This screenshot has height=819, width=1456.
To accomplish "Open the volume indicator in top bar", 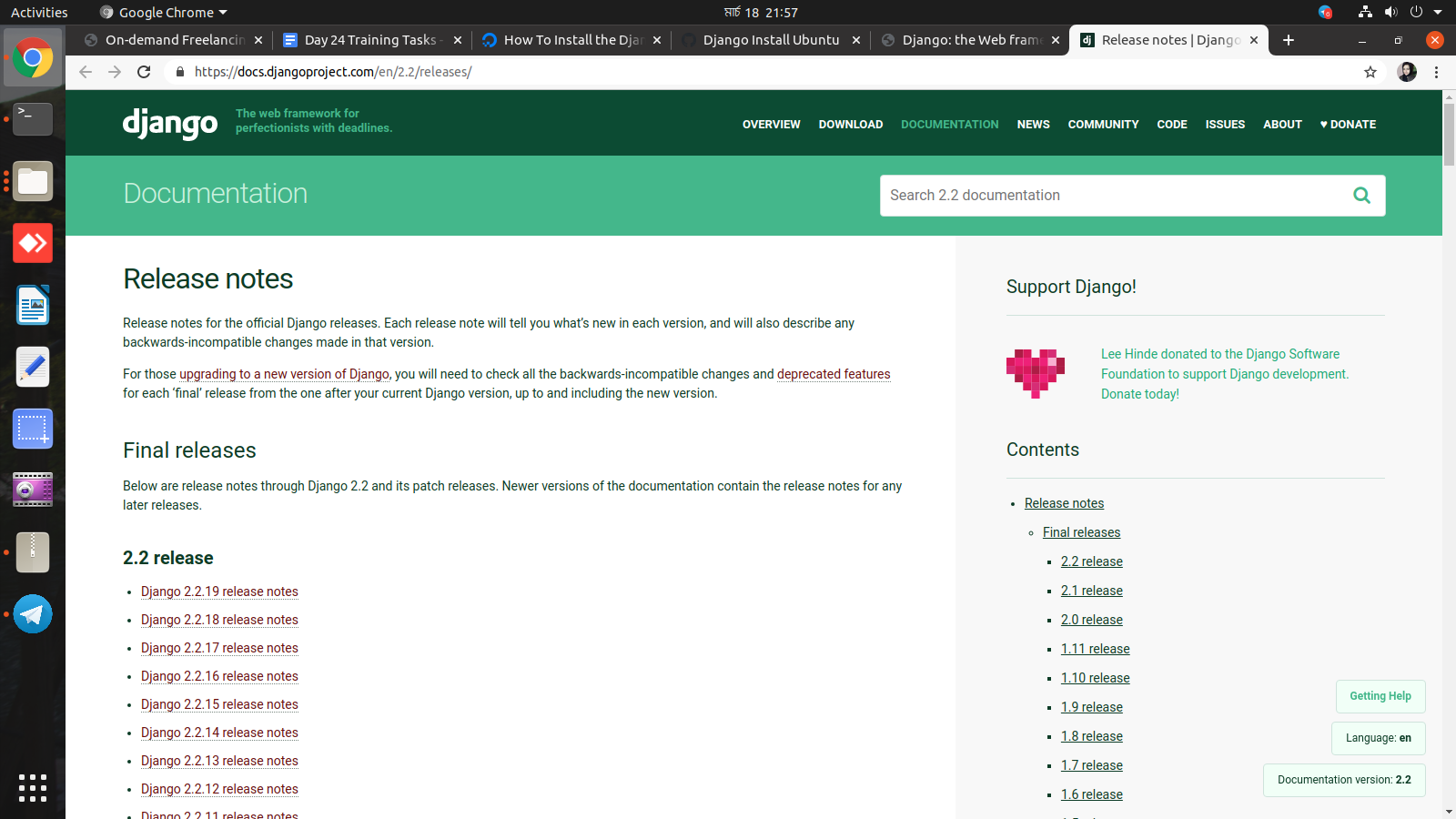I will coord(1390,12).
